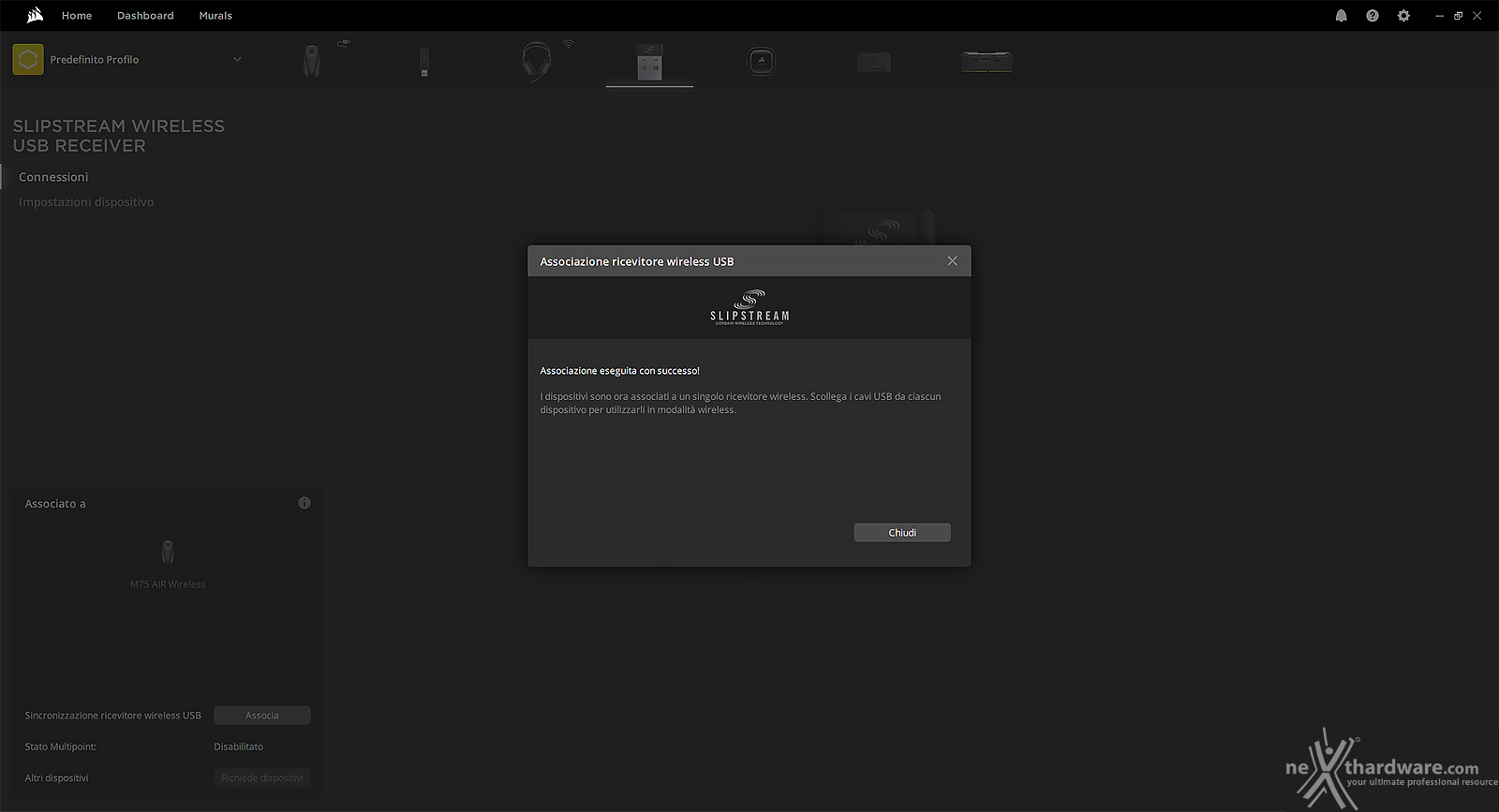Click the Altri dispositivi label

(x=56, y=778)
